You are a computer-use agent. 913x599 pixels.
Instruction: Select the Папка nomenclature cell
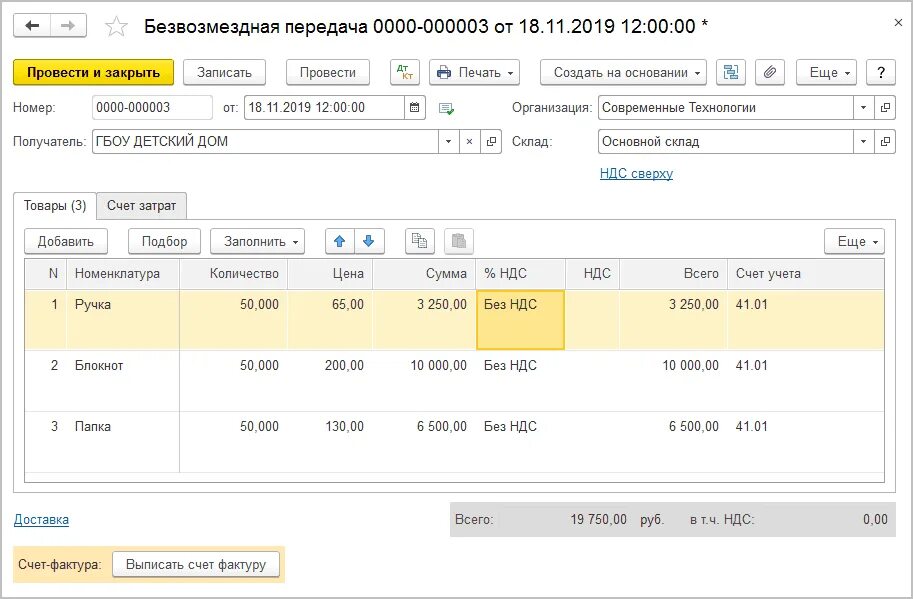pyautogui.click(x=123, y=442)
